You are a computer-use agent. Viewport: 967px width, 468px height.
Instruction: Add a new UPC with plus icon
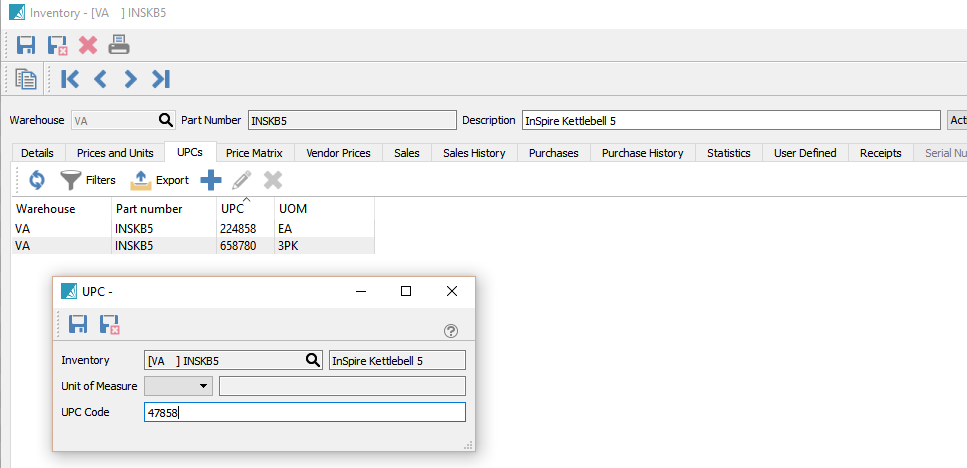211,180
